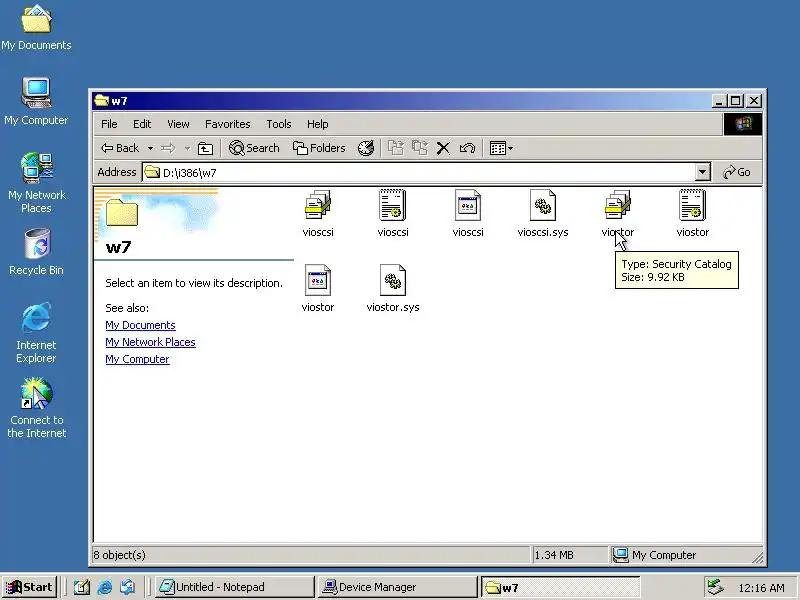Click the w7 taskbar button

pos(560,587)
